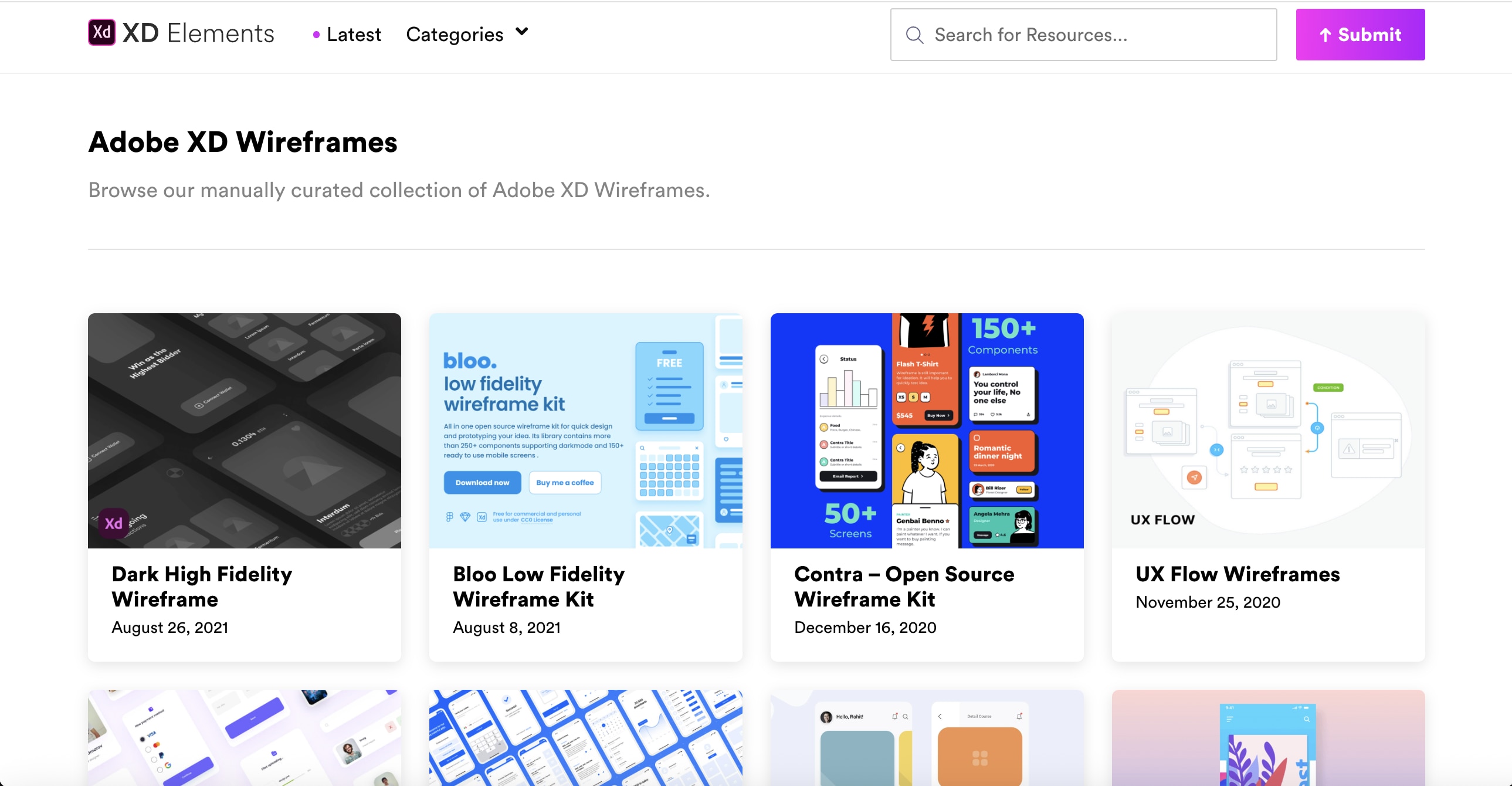Click the Xd badge on Dark wireframe thumbnail
Image resolution: width=1512 pixels, height=786 pixels.
114,523
